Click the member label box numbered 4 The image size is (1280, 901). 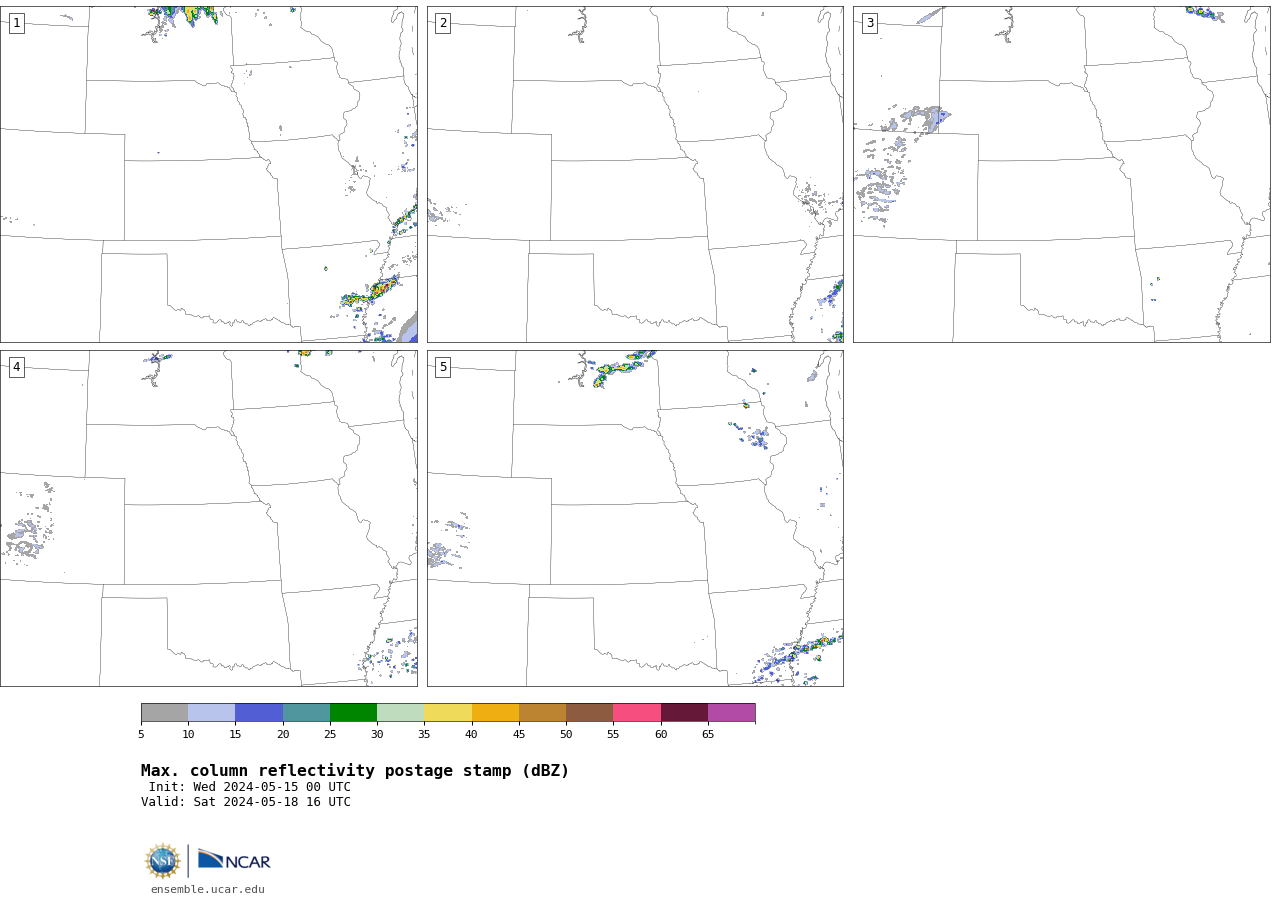16,367
